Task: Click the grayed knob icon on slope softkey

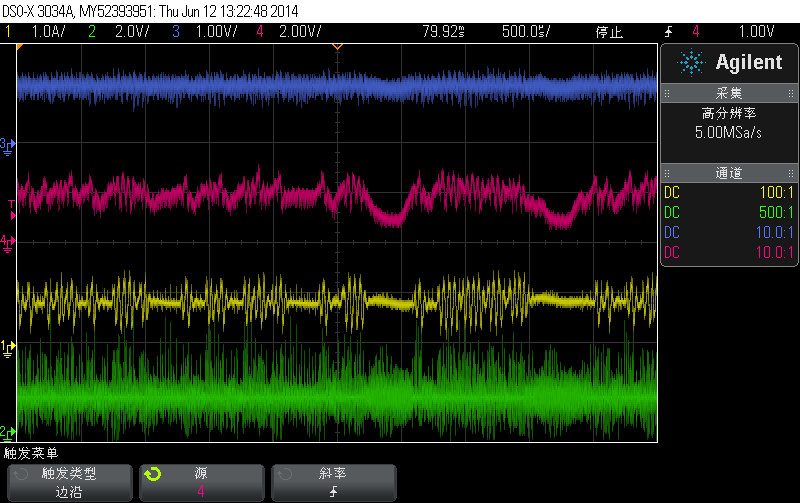Action: tap(285, 474)
